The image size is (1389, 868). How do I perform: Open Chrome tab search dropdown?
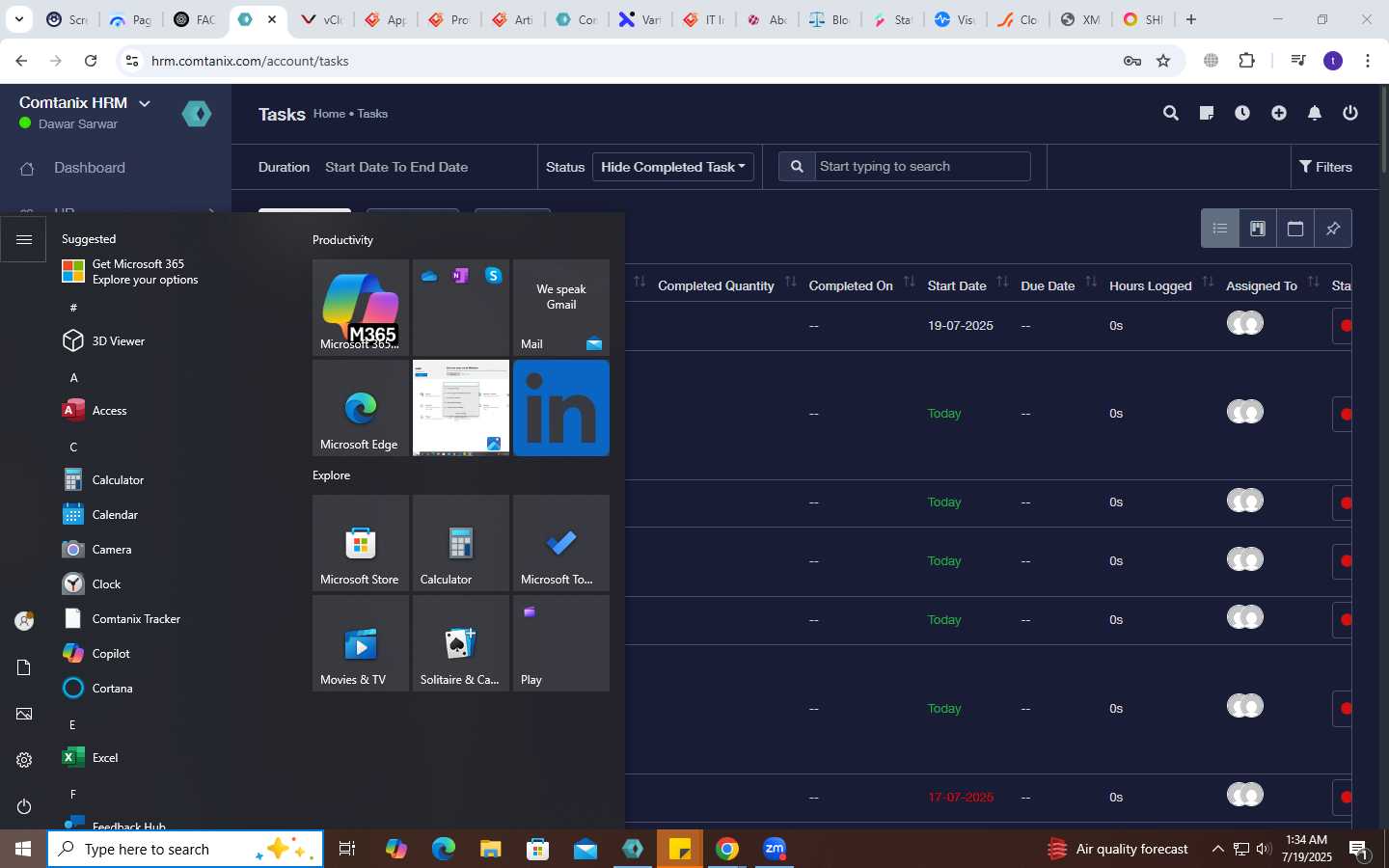[x=18, y=19]
